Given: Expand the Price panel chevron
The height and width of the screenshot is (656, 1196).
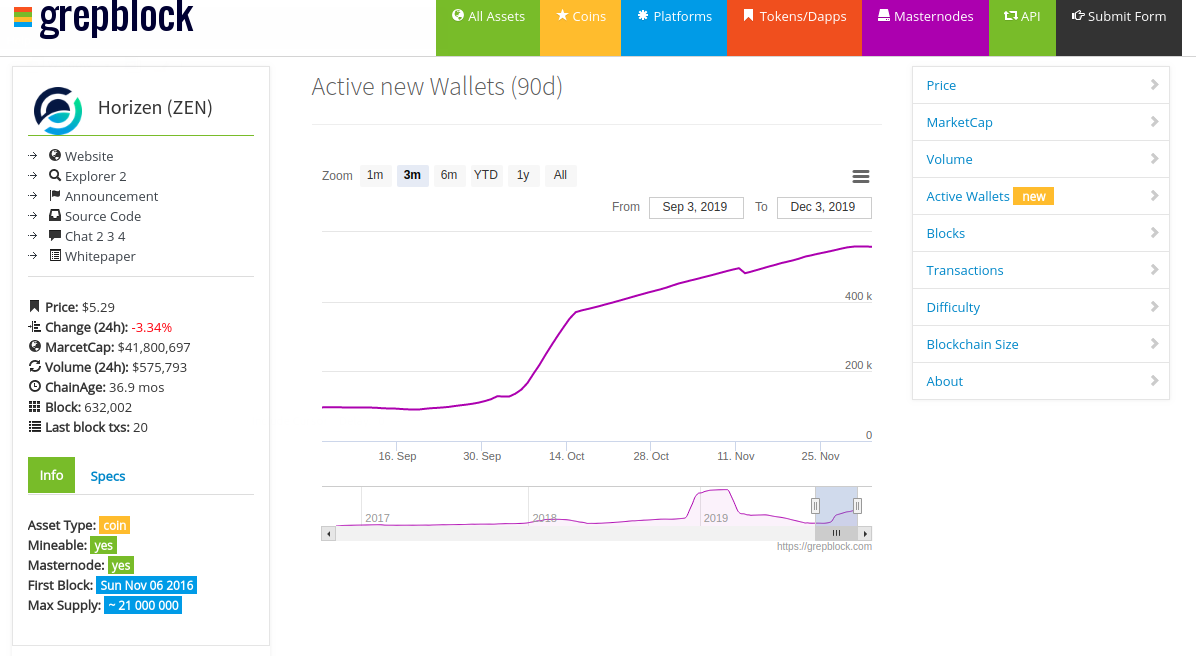Looking at the screenshot, I should 1154,85.
